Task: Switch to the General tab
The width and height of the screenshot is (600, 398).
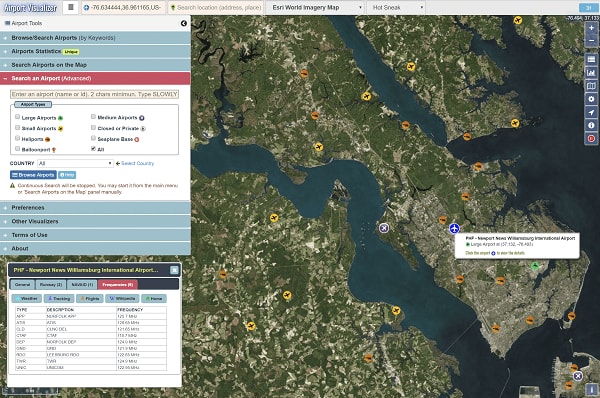Action: pos(22,284)
